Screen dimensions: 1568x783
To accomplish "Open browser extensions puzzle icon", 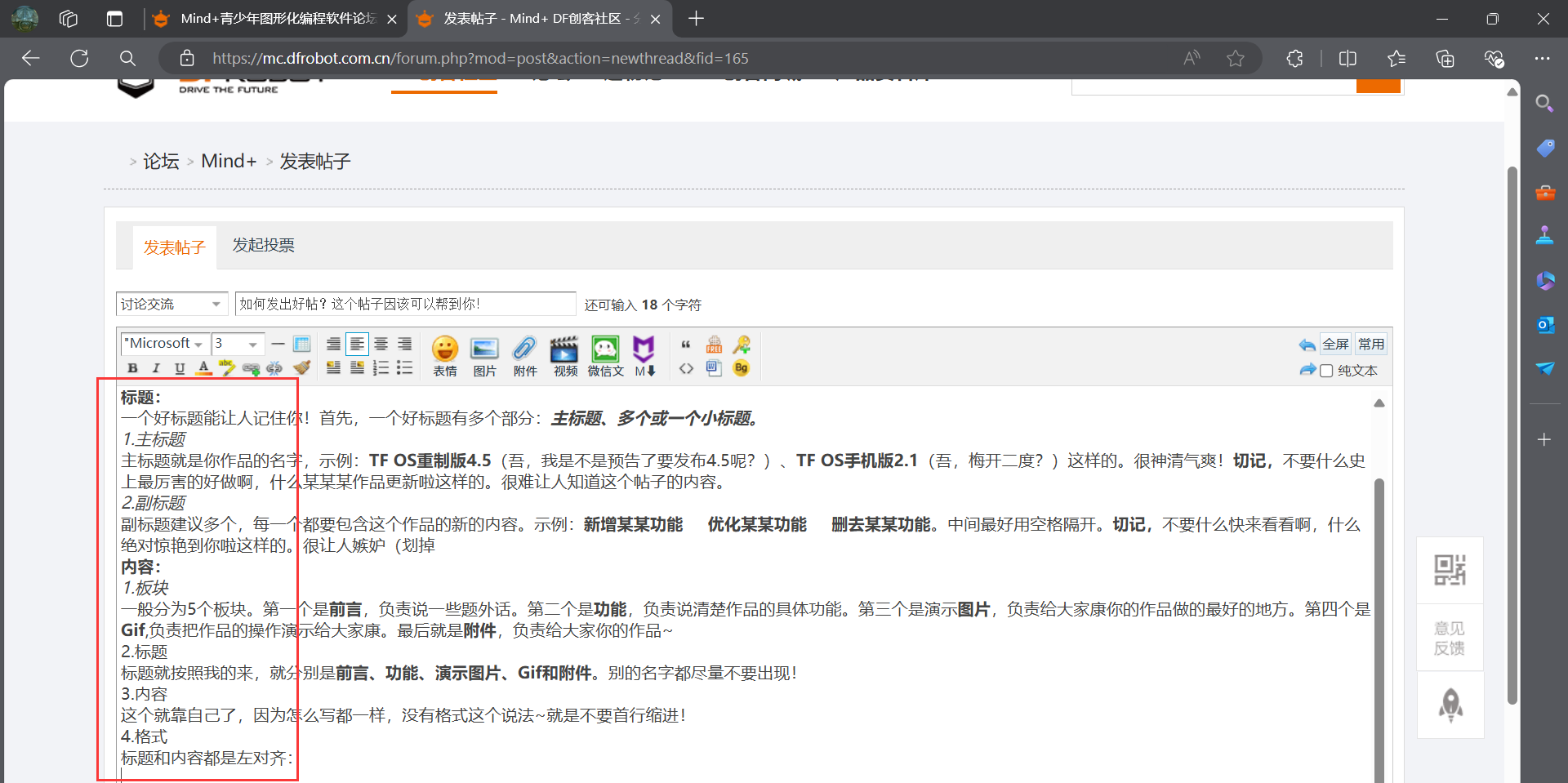I will [x=1294, y=58].
